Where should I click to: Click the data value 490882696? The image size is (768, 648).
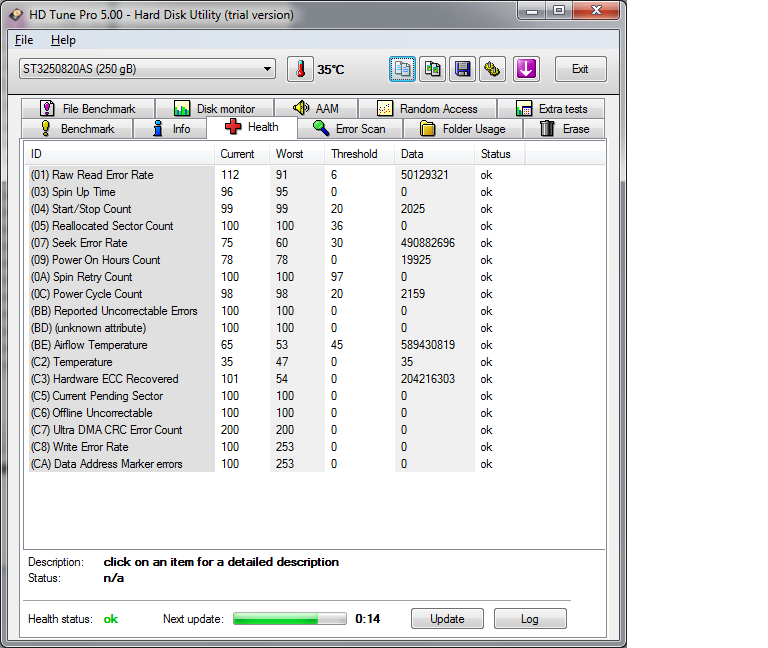point(428,243)
